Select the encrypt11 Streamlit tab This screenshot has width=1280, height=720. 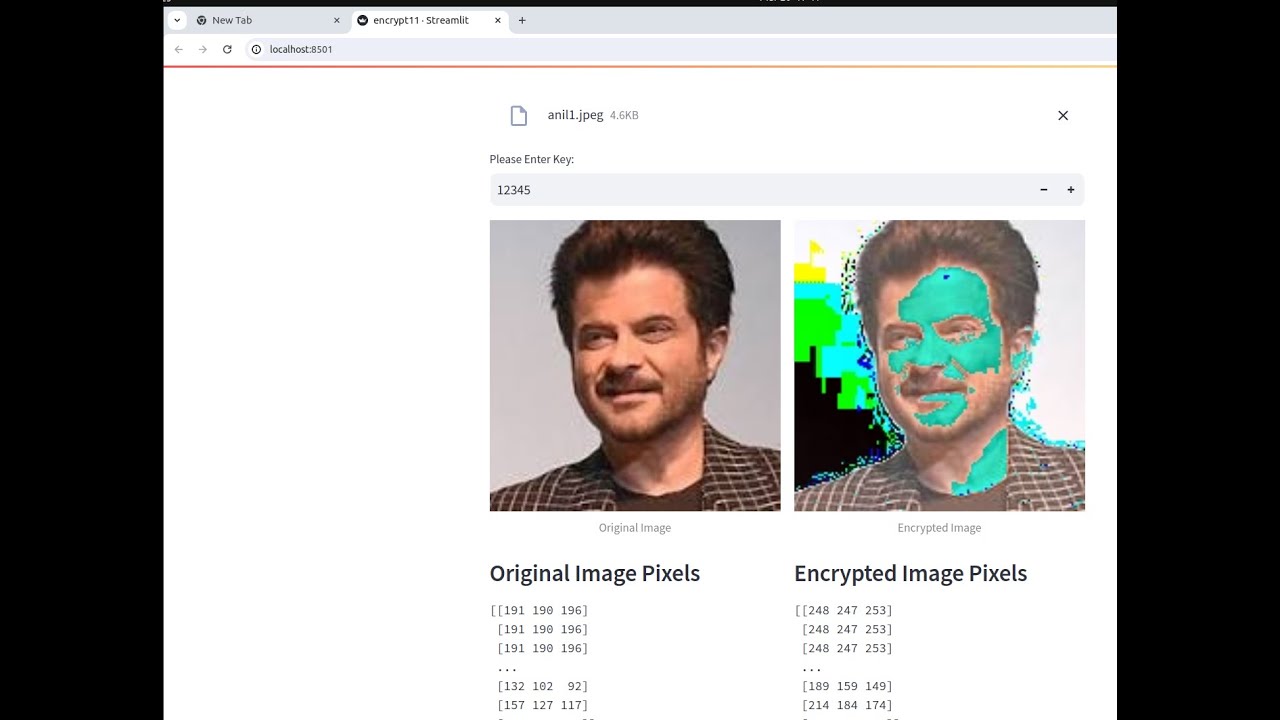tap(430, 20)
